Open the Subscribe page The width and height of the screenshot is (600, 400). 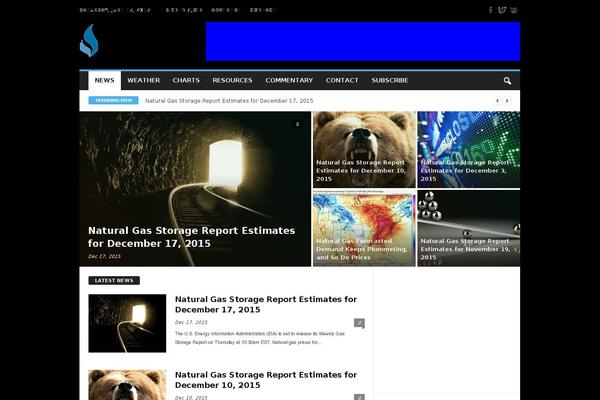point(390,80)
